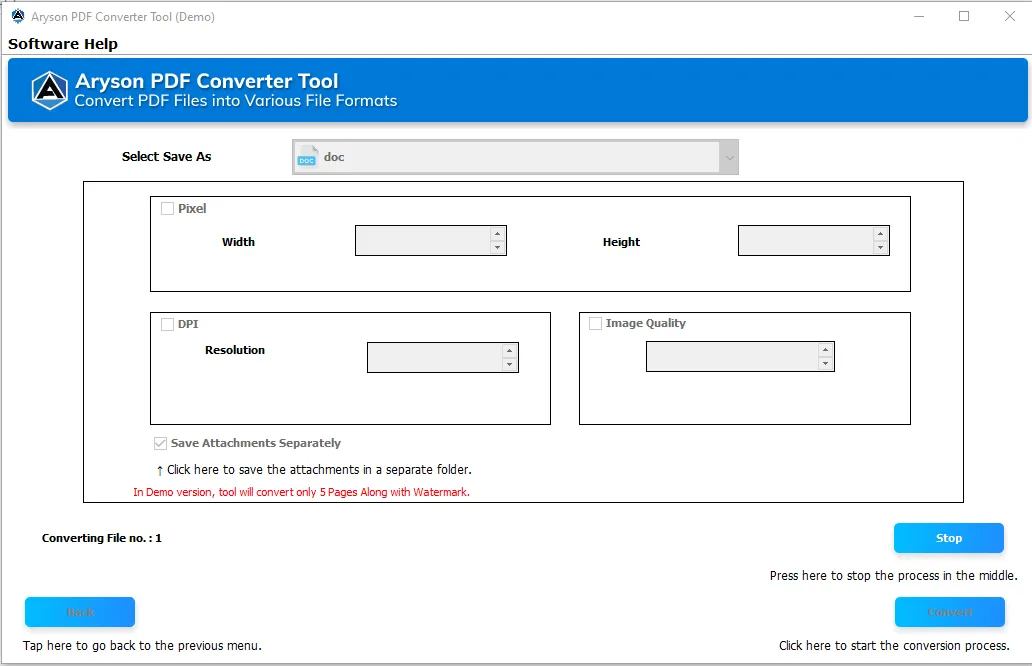
Task: Open the Software Help menu
Action: [x=63, y=44]
